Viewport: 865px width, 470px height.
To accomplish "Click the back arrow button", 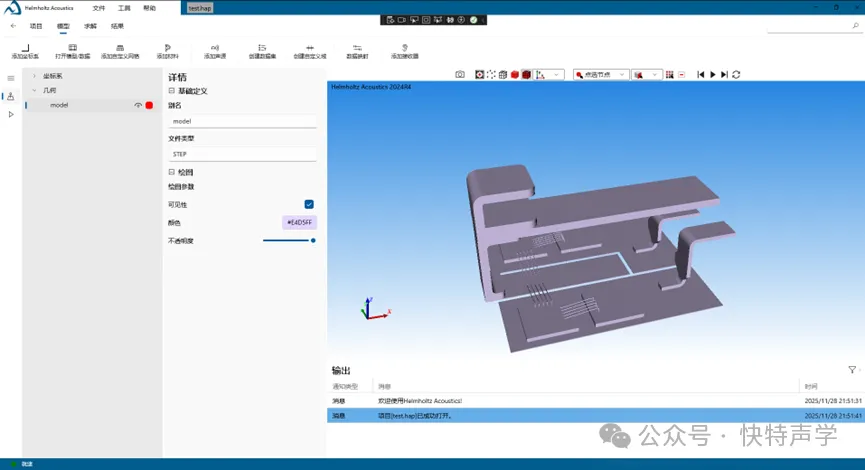I will tap(13, 26).
